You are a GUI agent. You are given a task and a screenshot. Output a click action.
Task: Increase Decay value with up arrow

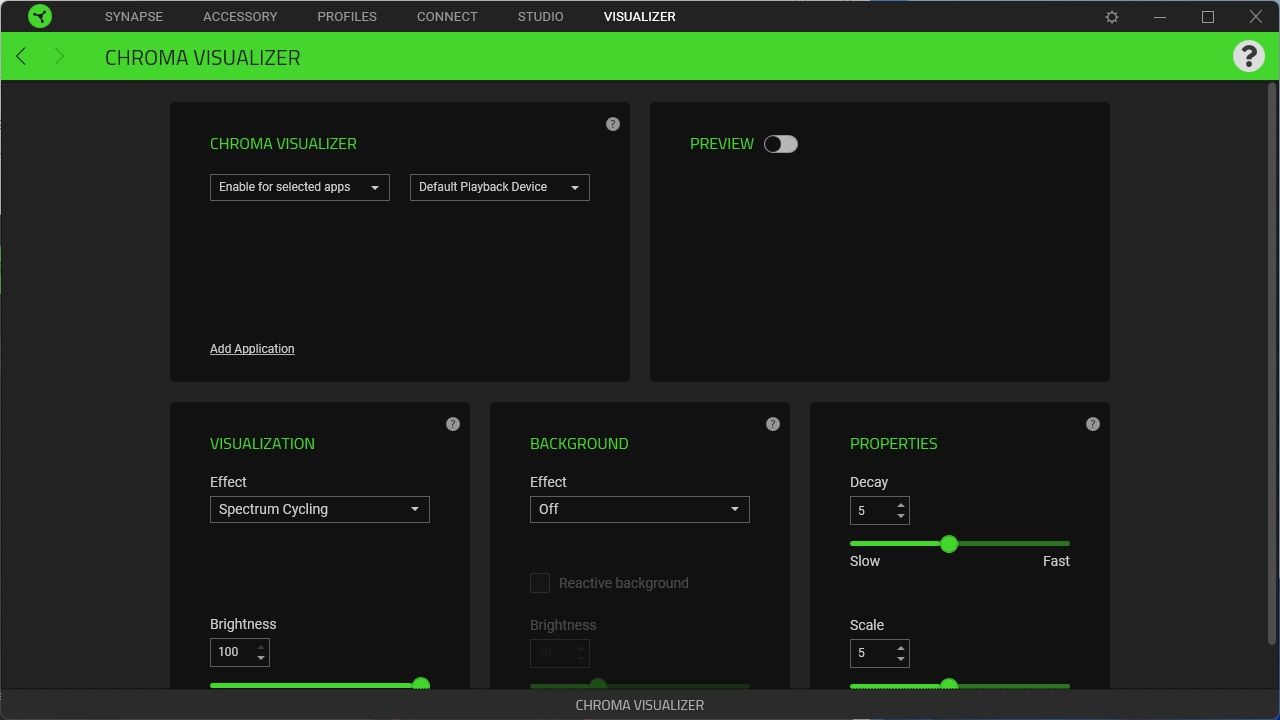click(x=901, y=505)
